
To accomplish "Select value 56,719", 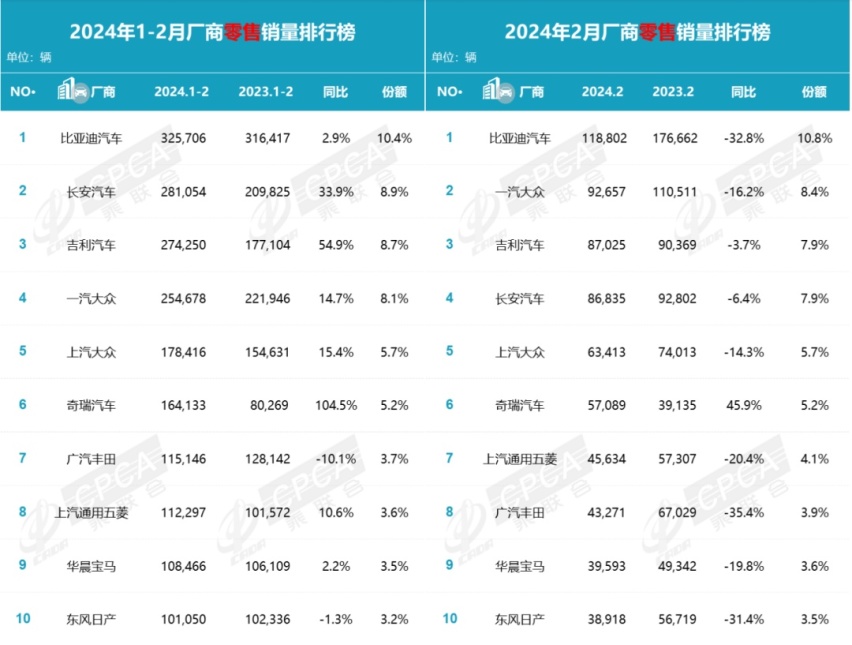I will (677, 619).
